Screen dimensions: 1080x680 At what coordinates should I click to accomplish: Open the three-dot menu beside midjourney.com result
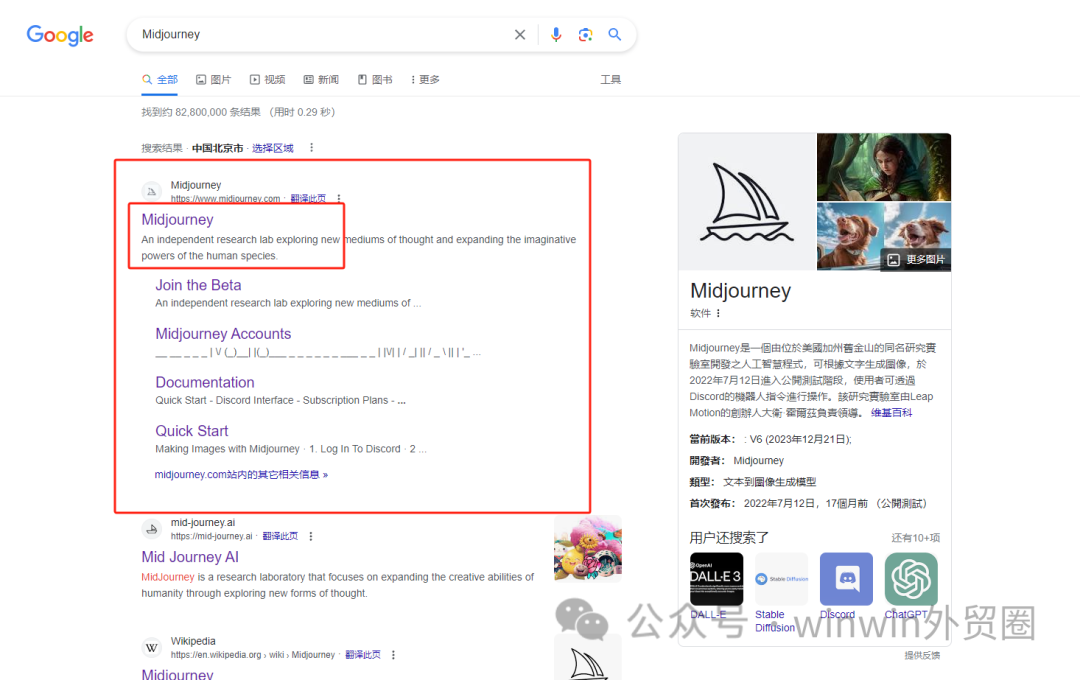[x=338, y=197]
